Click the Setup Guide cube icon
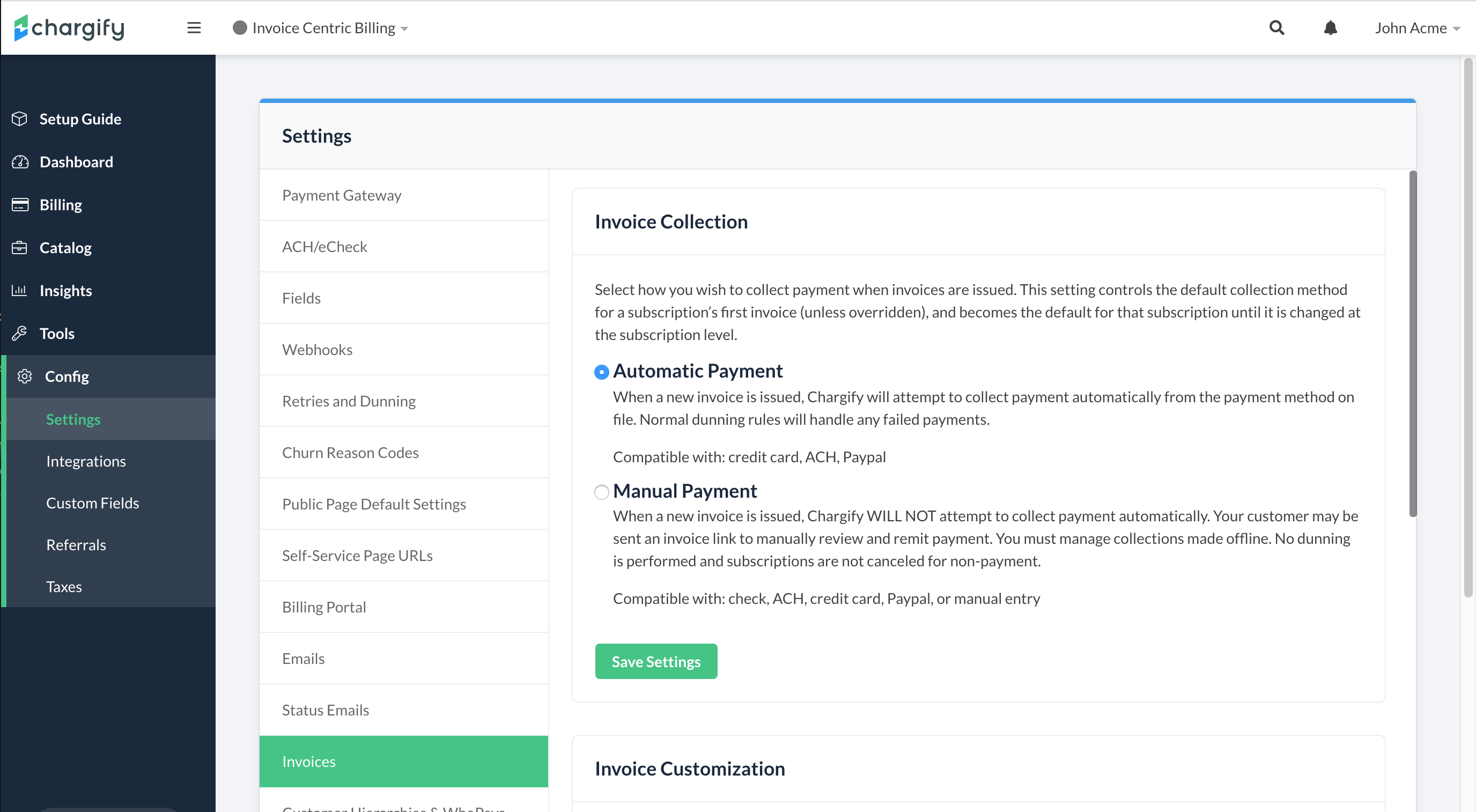This screenshot has width=1476, height=812. [19, 119]
